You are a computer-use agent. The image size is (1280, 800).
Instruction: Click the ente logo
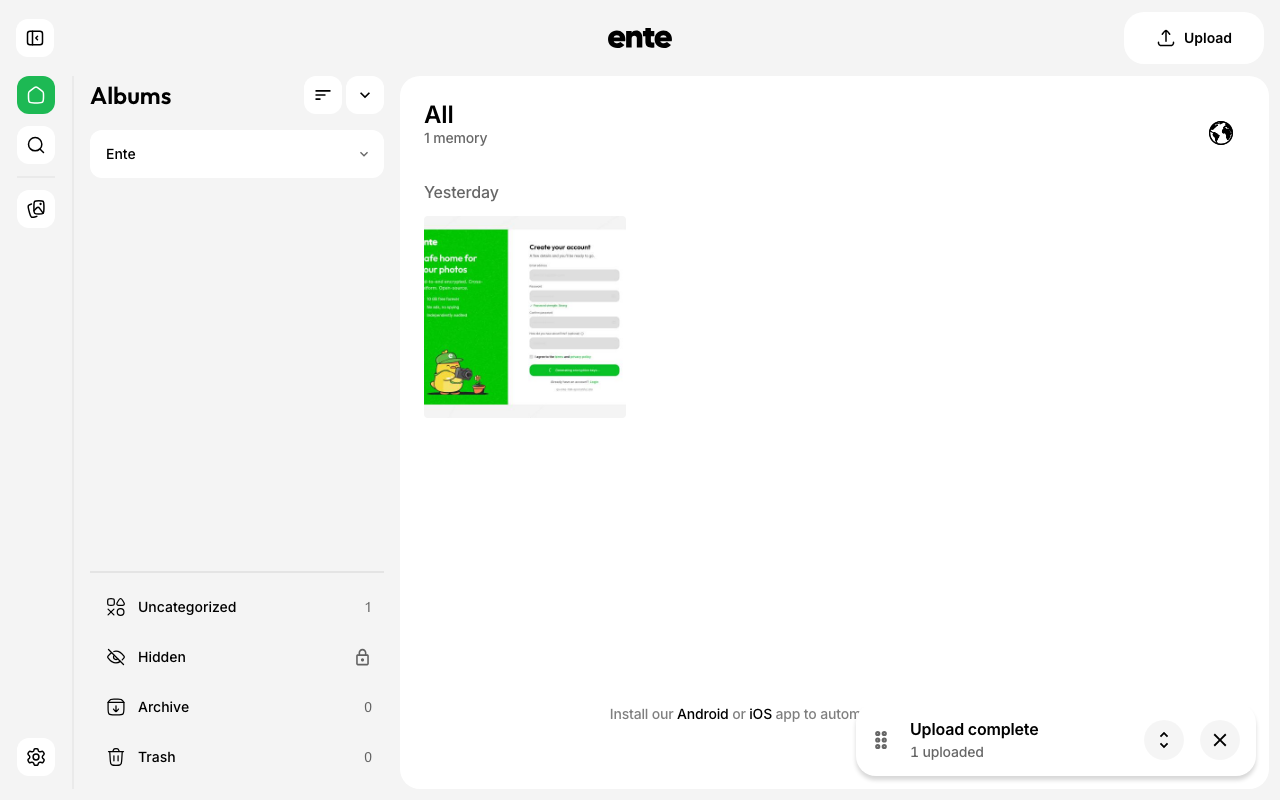640,38
